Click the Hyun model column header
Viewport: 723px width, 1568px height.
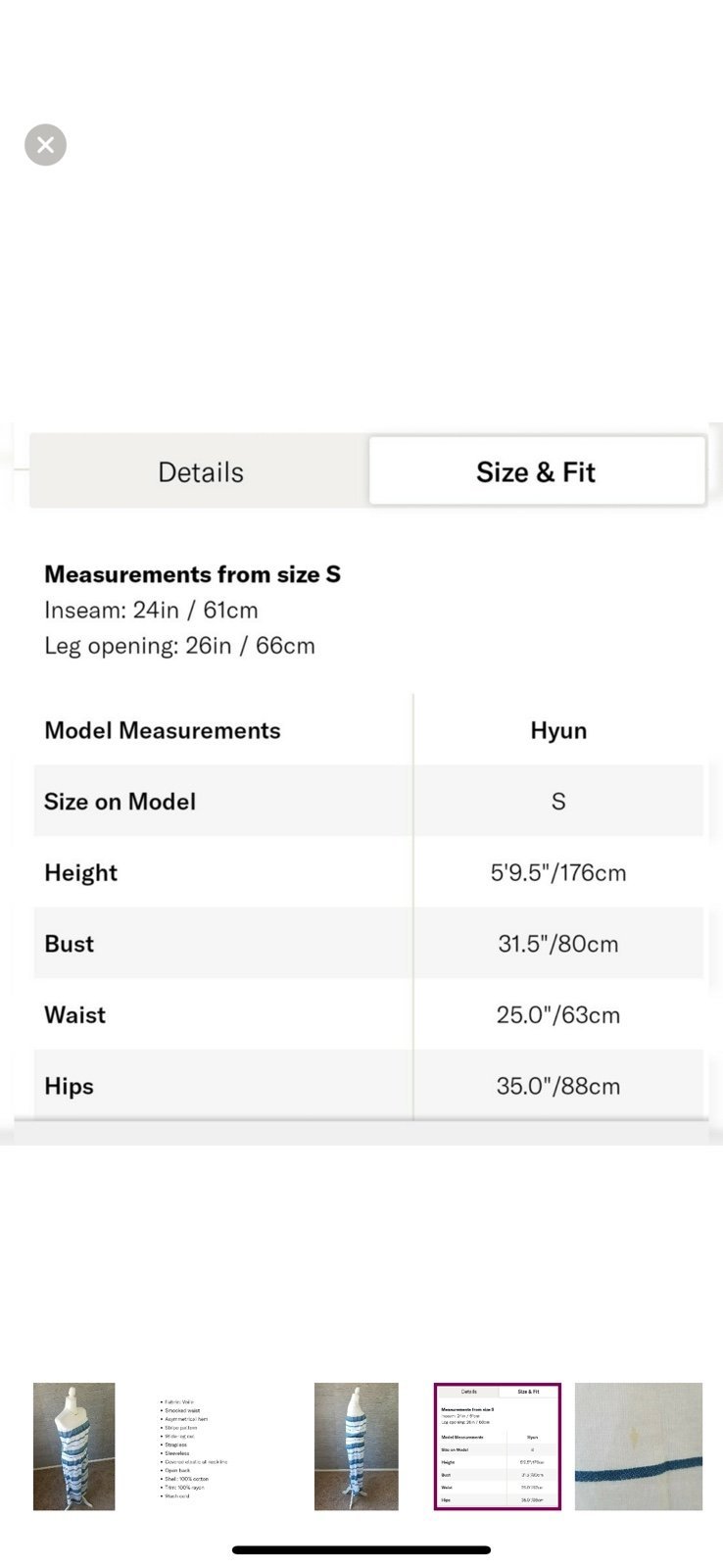point(558,730)
